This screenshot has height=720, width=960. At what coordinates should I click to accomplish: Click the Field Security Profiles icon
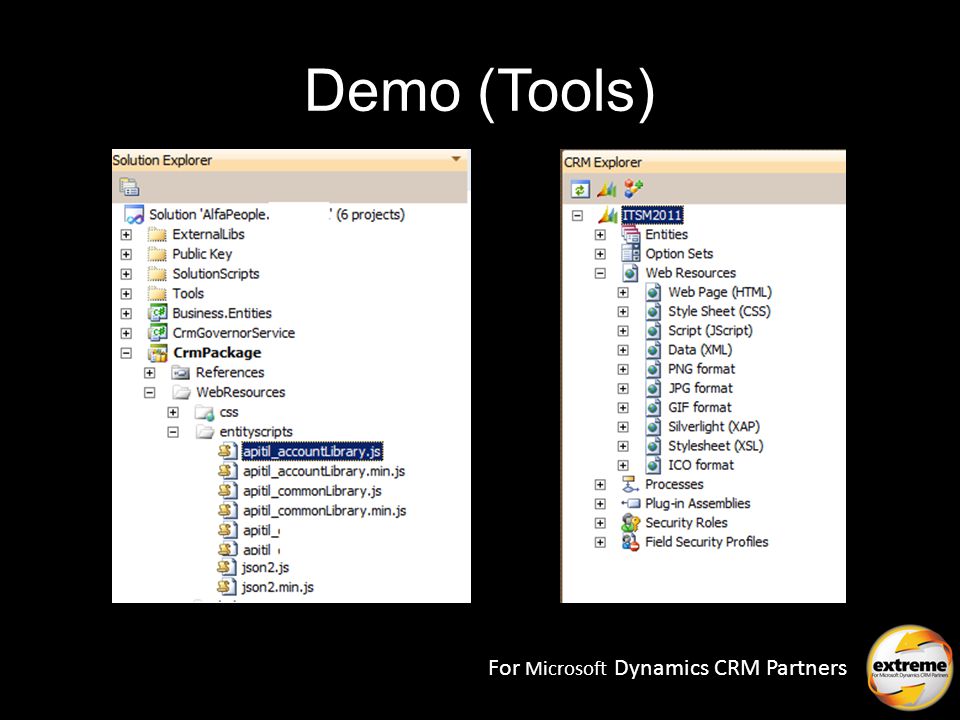pos(631,542)
